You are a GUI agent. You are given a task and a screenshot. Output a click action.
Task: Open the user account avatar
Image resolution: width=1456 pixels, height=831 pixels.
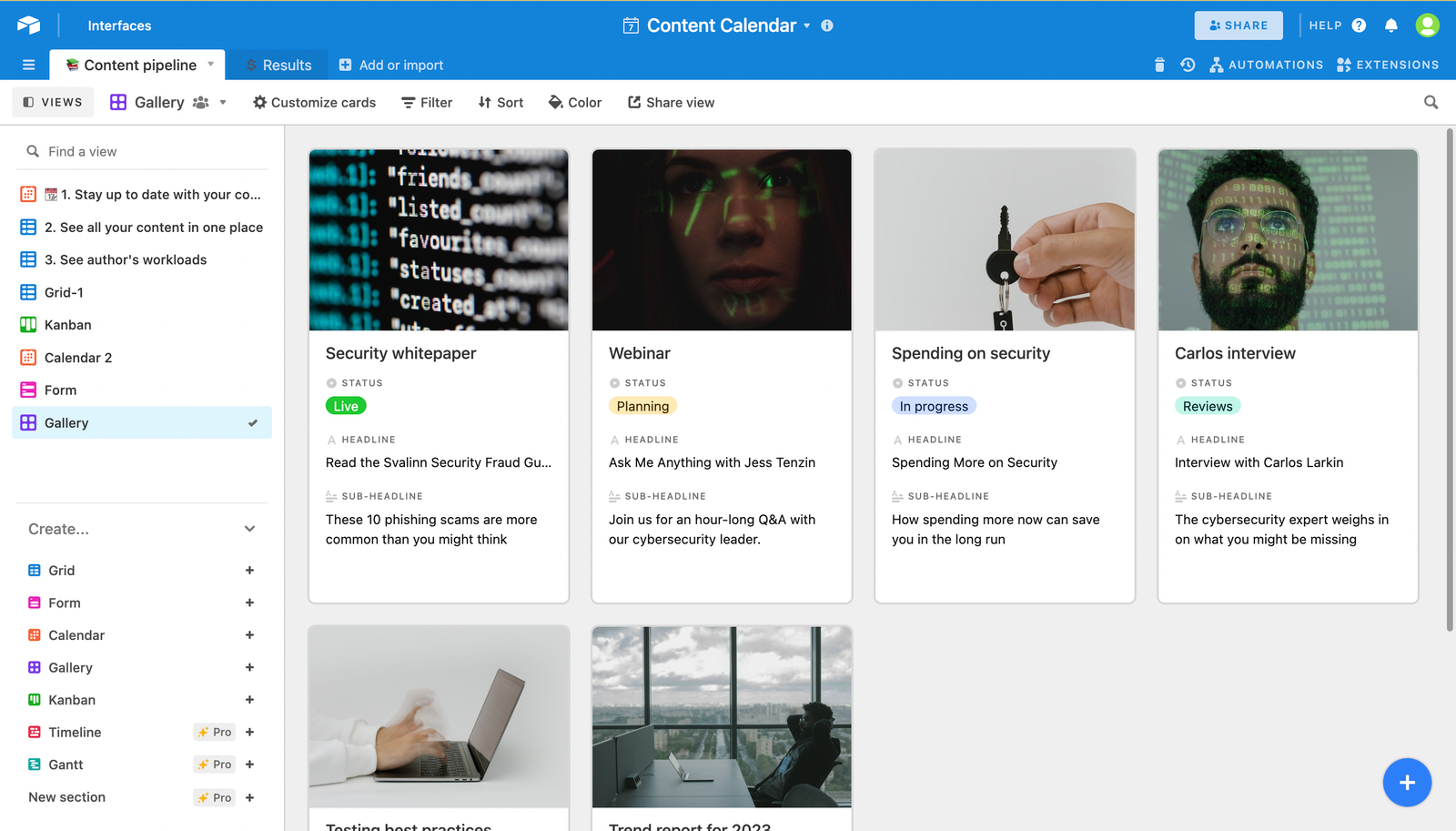1428,25
